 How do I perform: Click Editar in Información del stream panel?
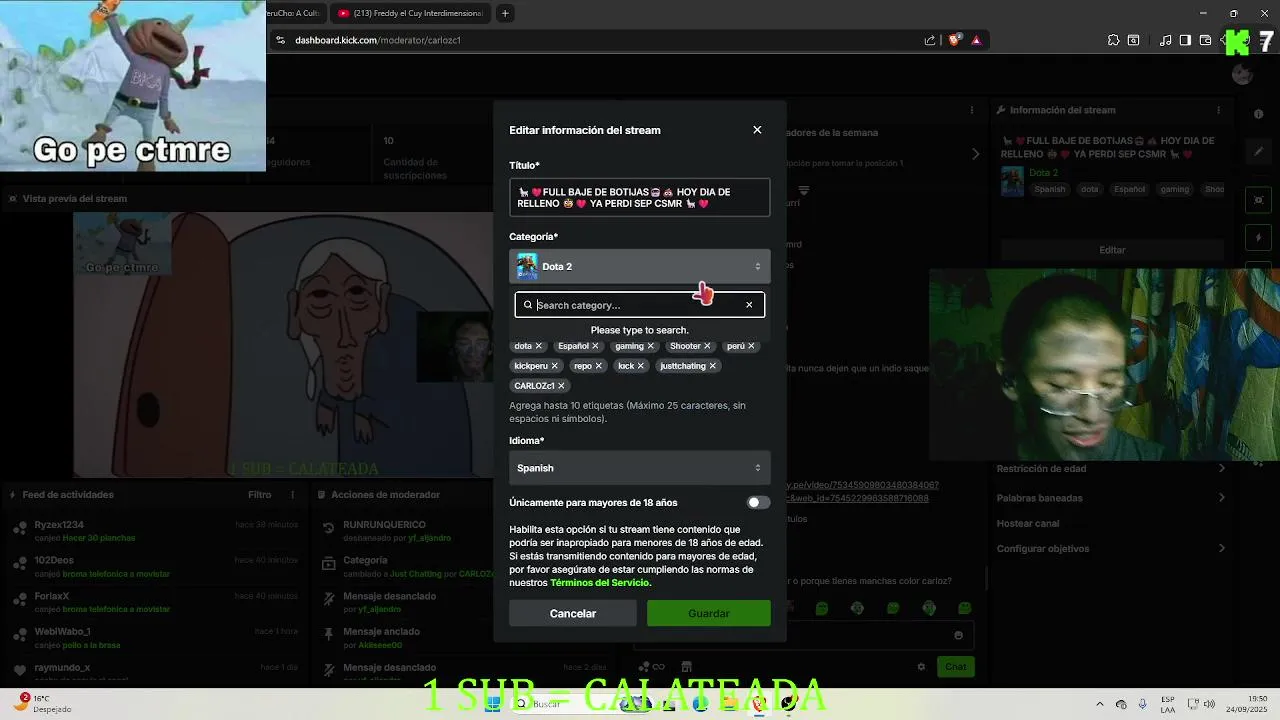1112,250
